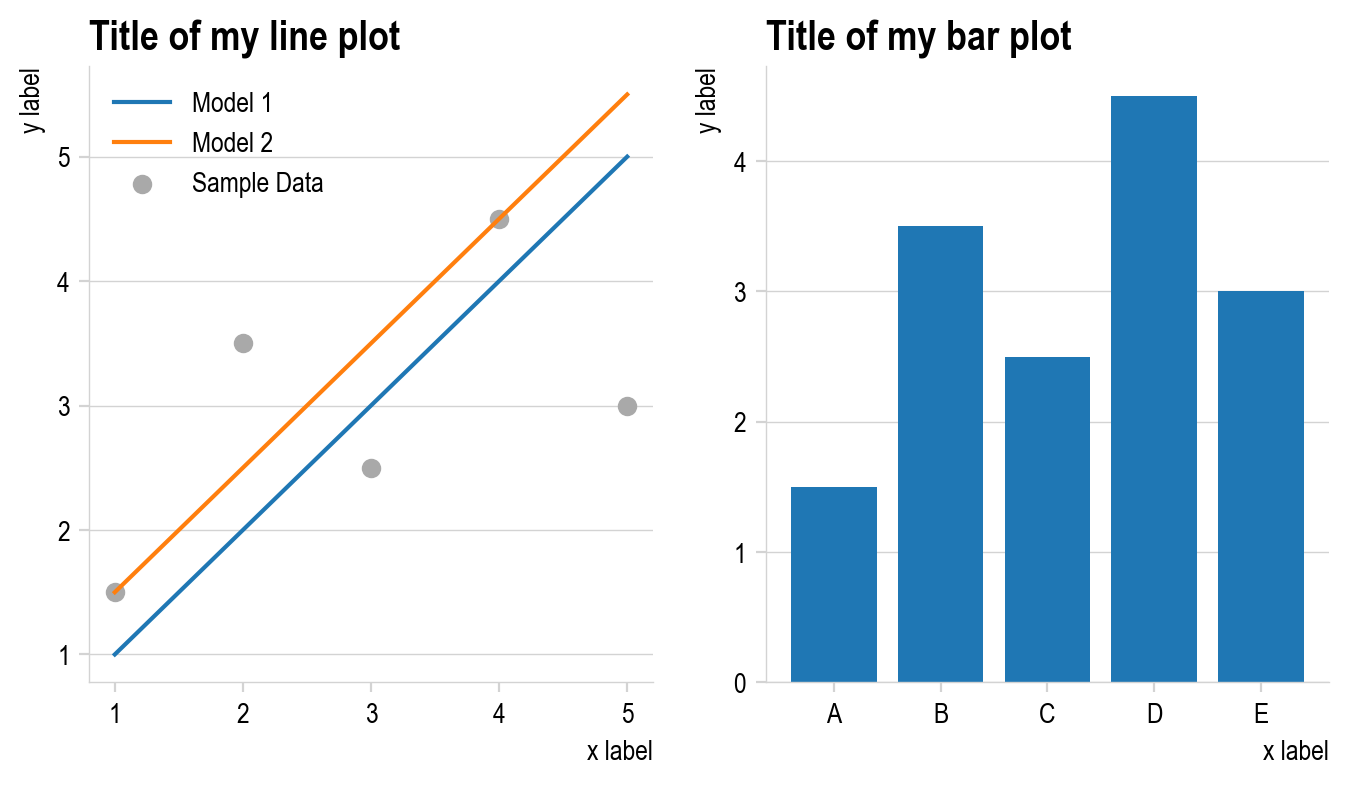Select the "Model 1" legend label
1349x785 pixels.
[232, 102]
